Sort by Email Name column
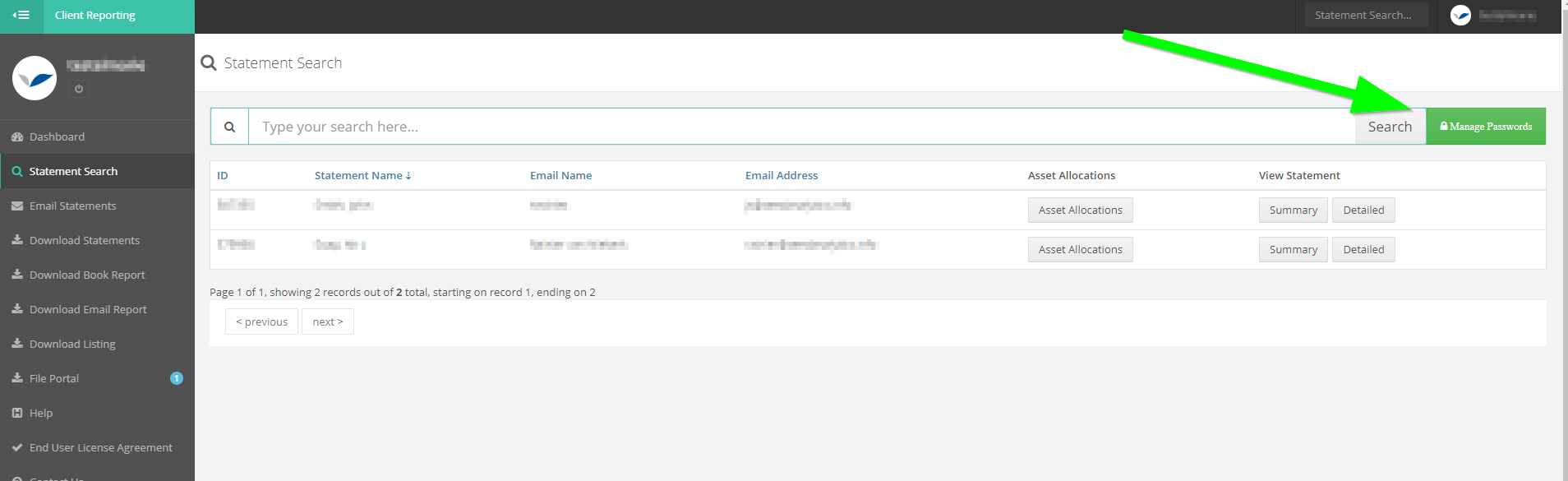This screenshot has height=481, width=1568. click(561, 175)
